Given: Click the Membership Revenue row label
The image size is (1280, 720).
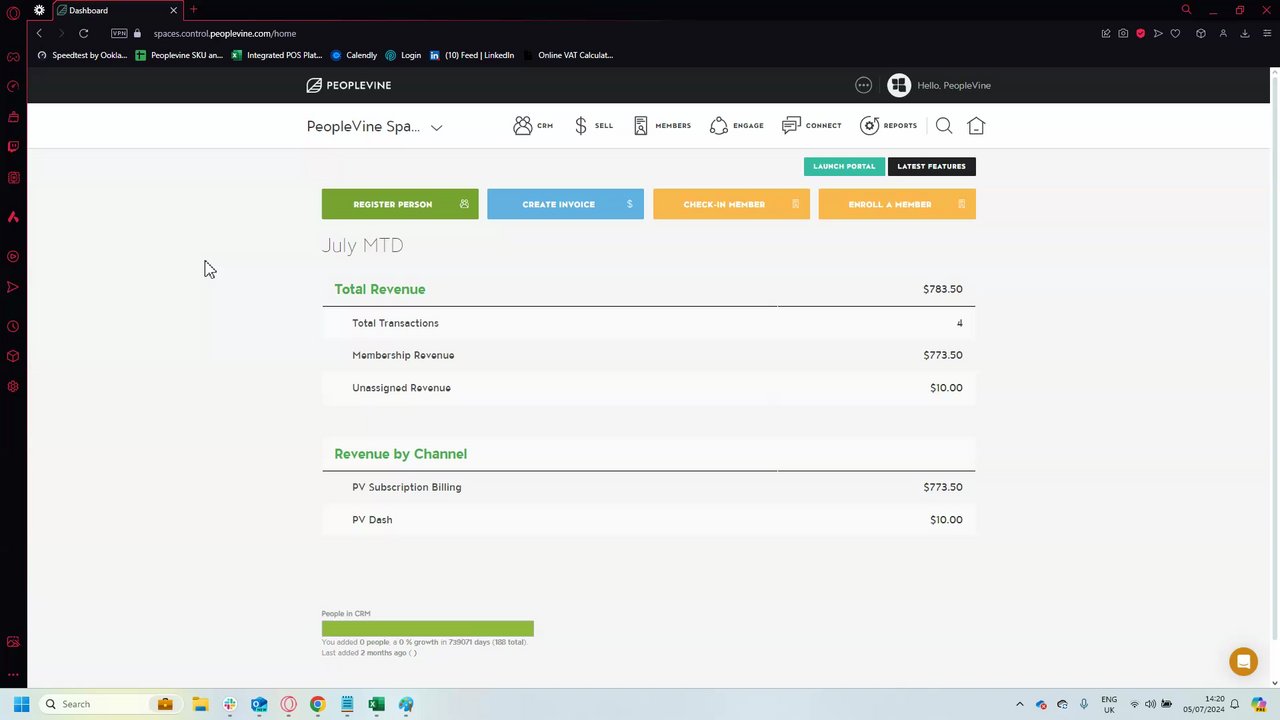Looking at the screenshot, I should tap(403, 355).
